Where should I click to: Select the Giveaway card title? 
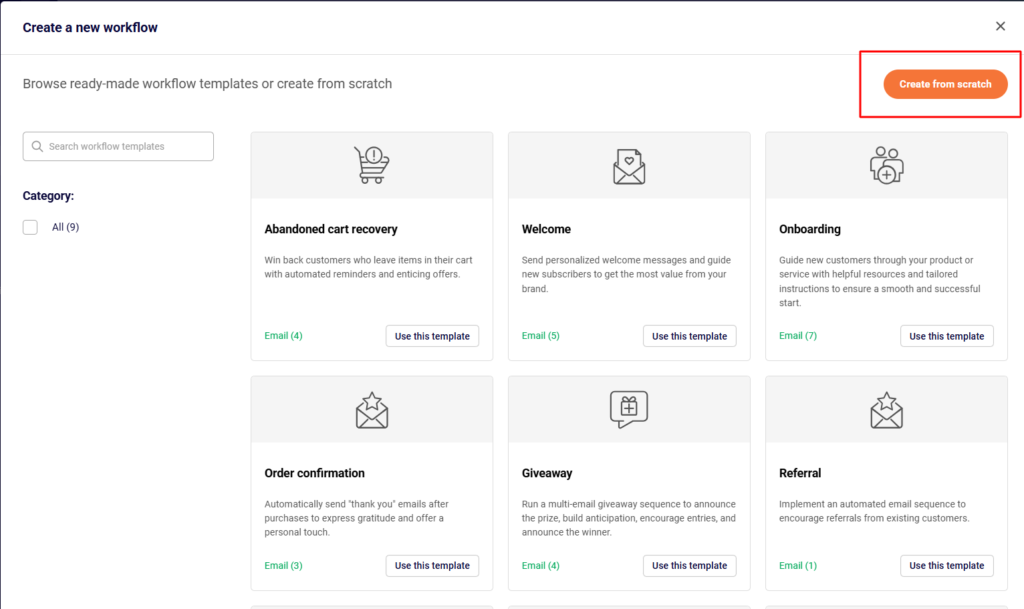click(547, 473)
